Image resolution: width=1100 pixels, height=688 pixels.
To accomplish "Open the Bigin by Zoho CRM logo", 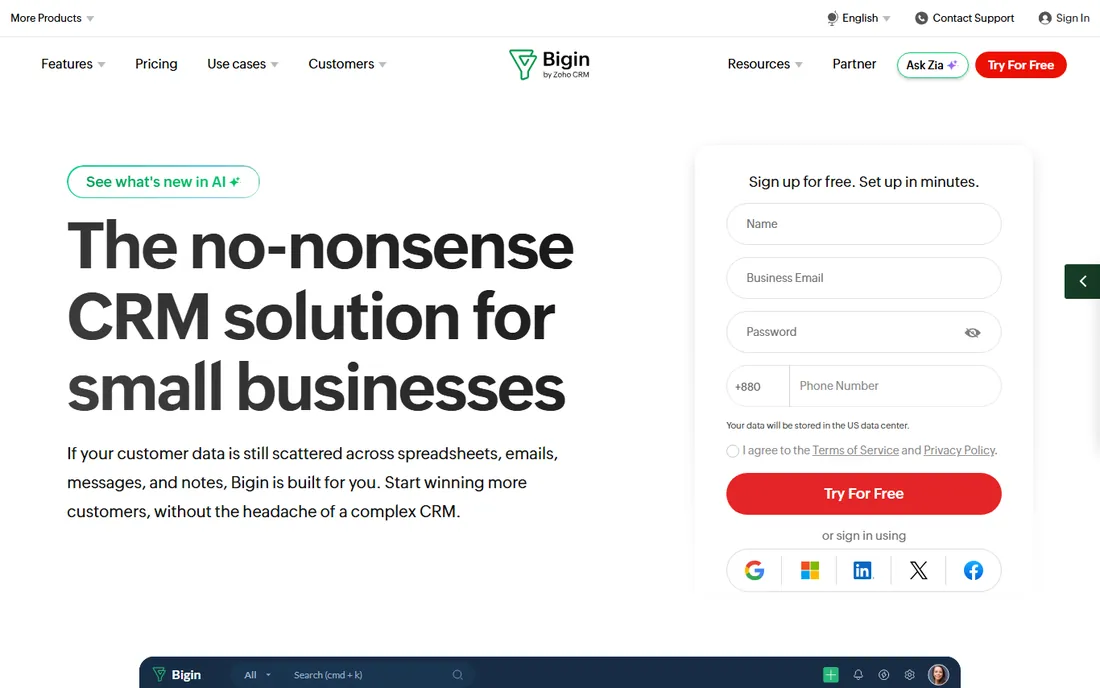I will 549,65.
